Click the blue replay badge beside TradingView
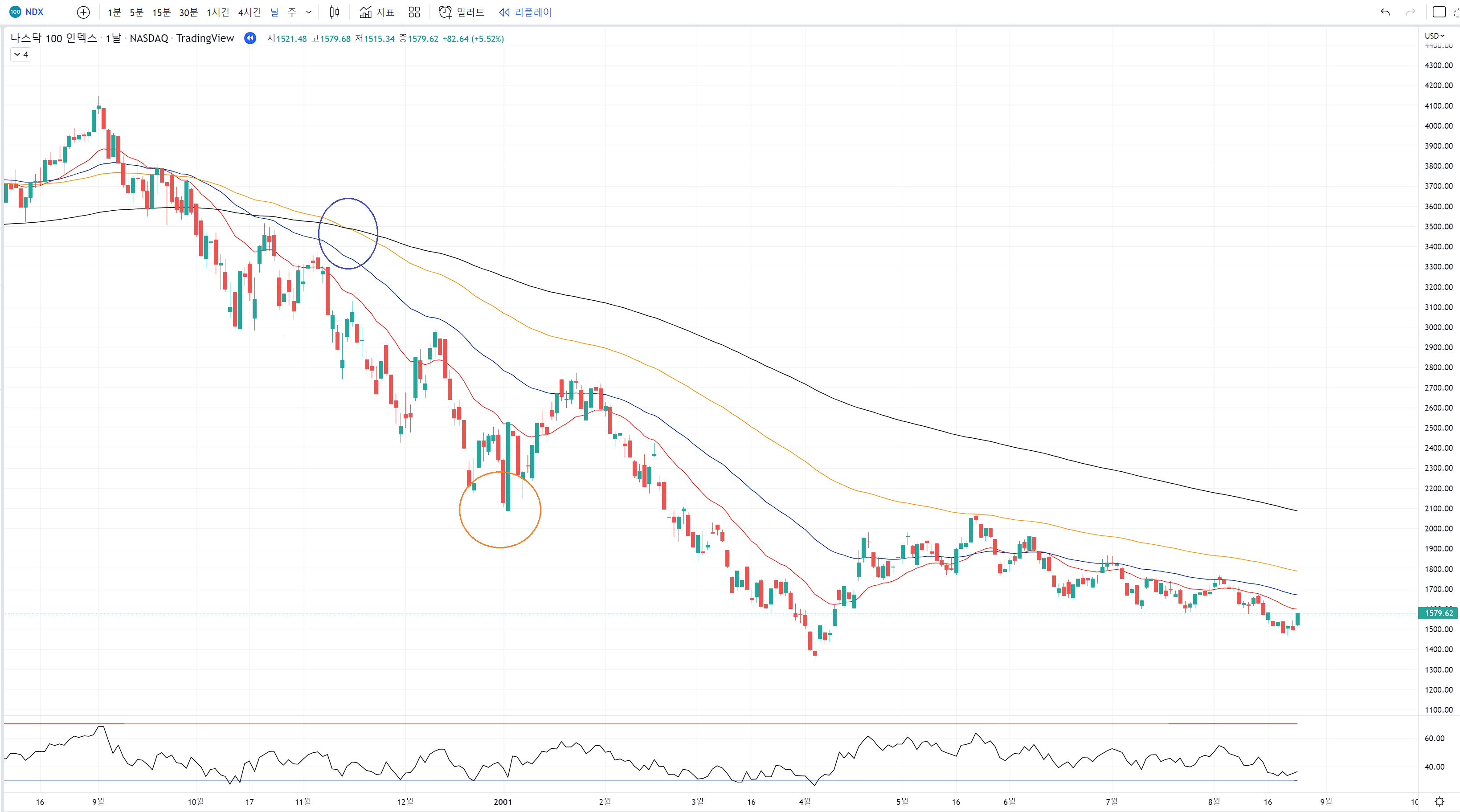Screen dimensions: 1460x812 [x=250, y=38]
